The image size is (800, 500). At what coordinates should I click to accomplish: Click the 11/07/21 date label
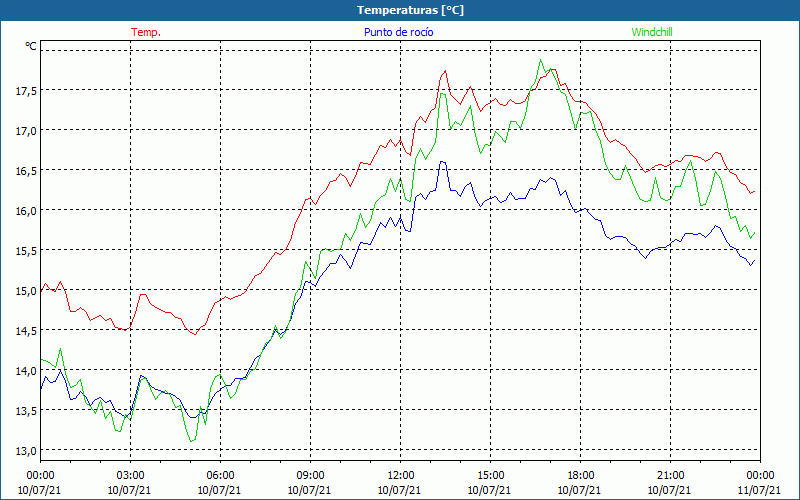pos(759,490)
